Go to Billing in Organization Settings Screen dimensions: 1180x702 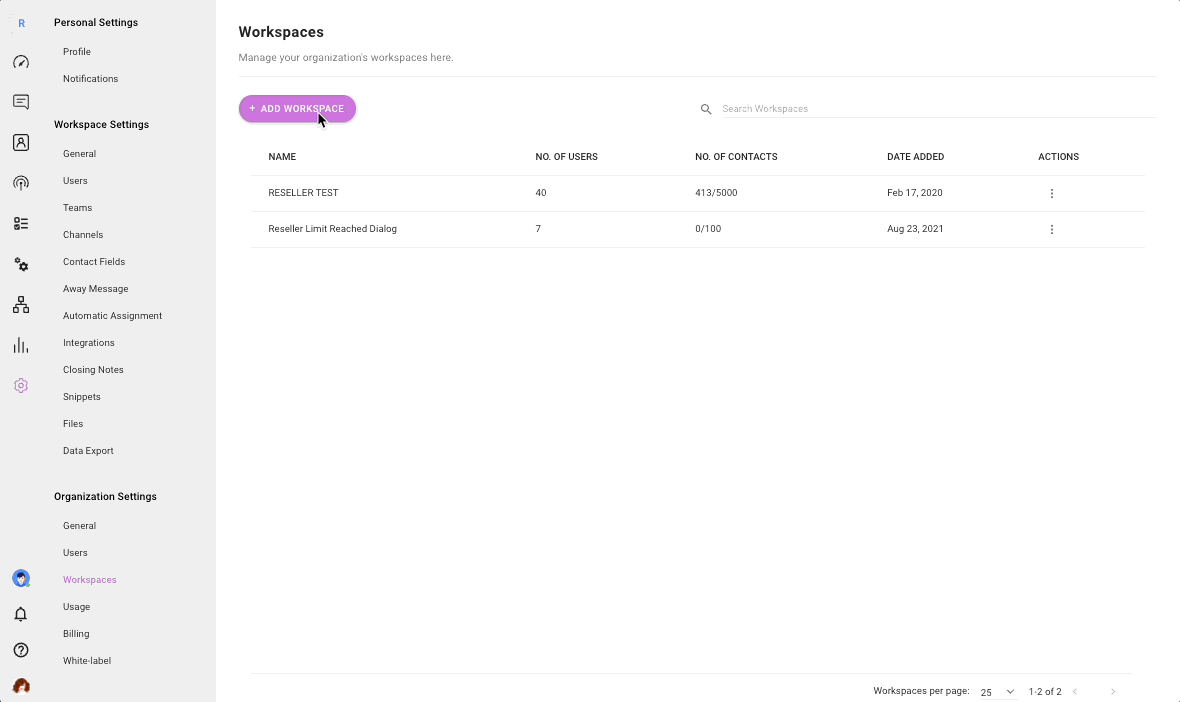[76, 634]
